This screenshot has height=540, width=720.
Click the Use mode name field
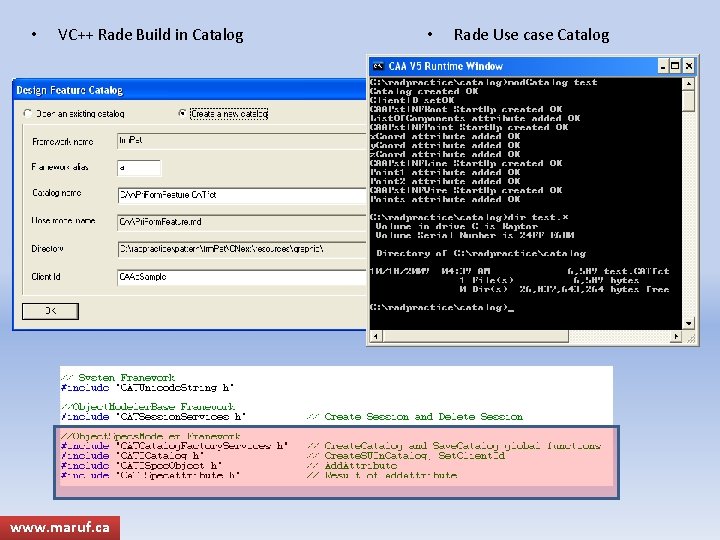(242, 222)
